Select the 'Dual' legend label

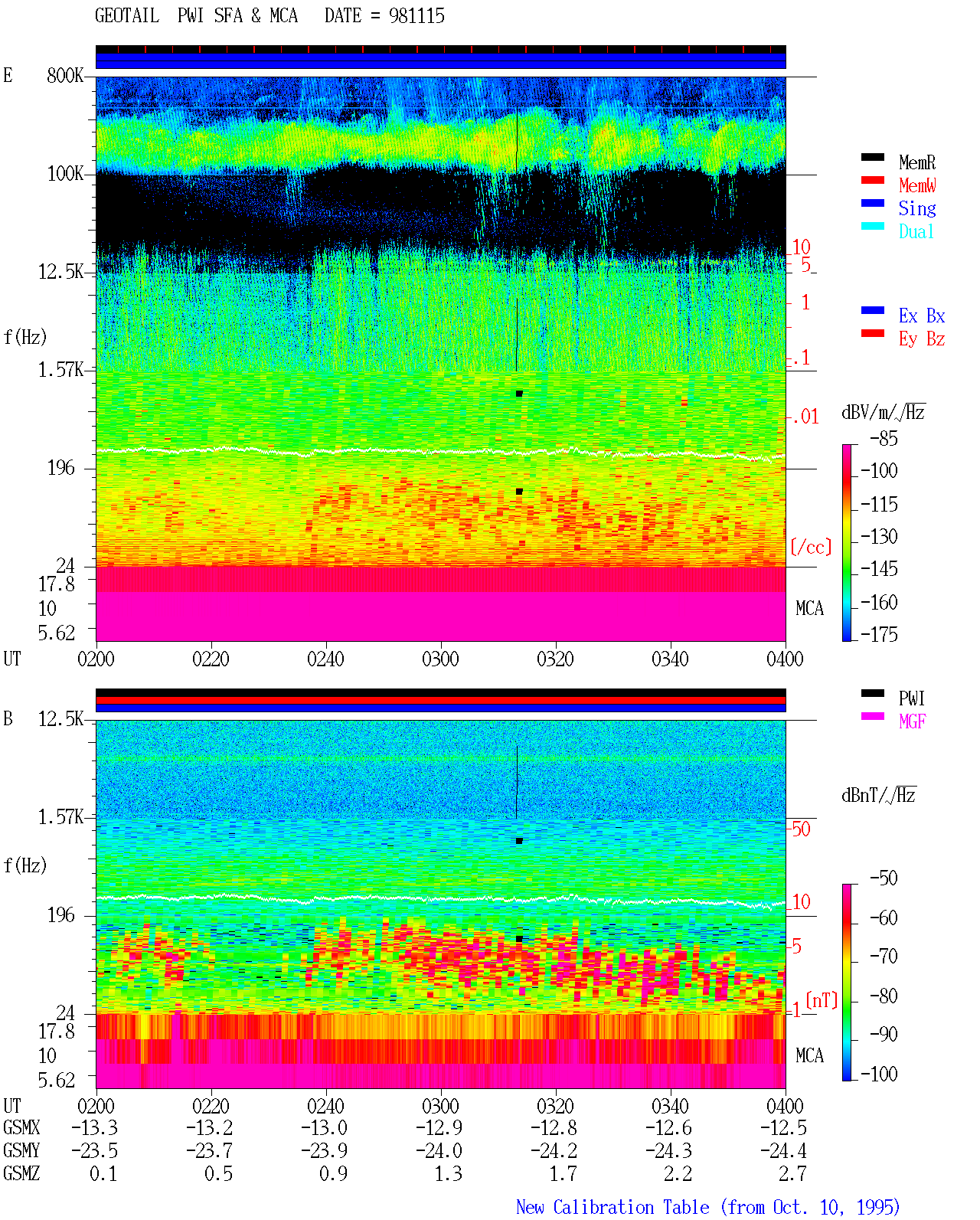click(916, 231)
